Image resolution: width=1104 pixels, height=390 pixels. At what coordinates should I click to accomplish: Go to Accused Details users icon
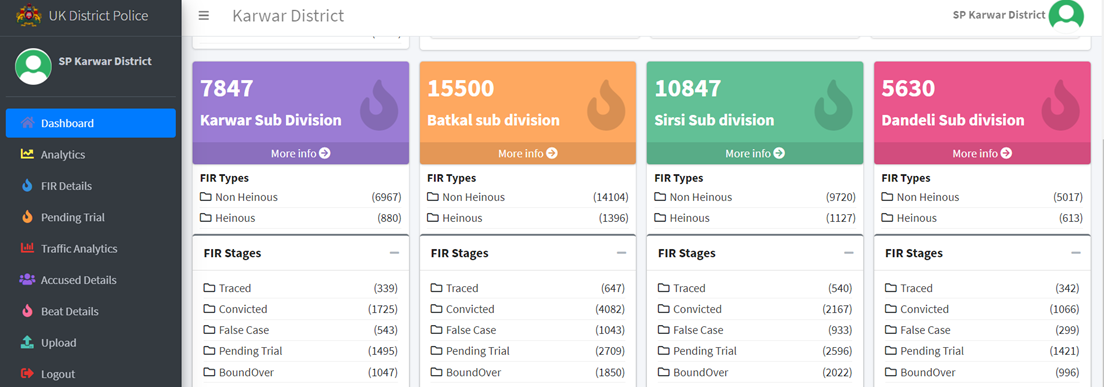coord(27,279)
